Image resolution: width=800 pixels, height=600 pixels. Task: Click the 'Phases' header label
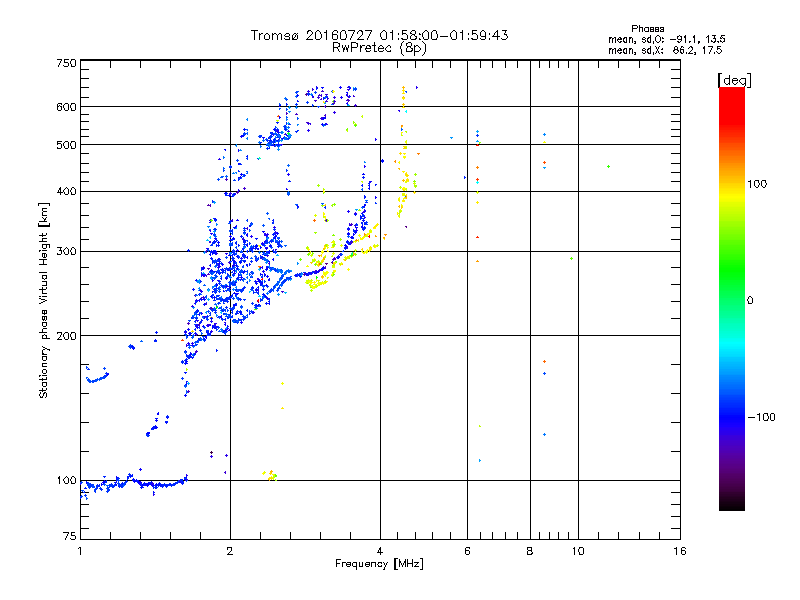pyautogui.click(x=647, y=29)
